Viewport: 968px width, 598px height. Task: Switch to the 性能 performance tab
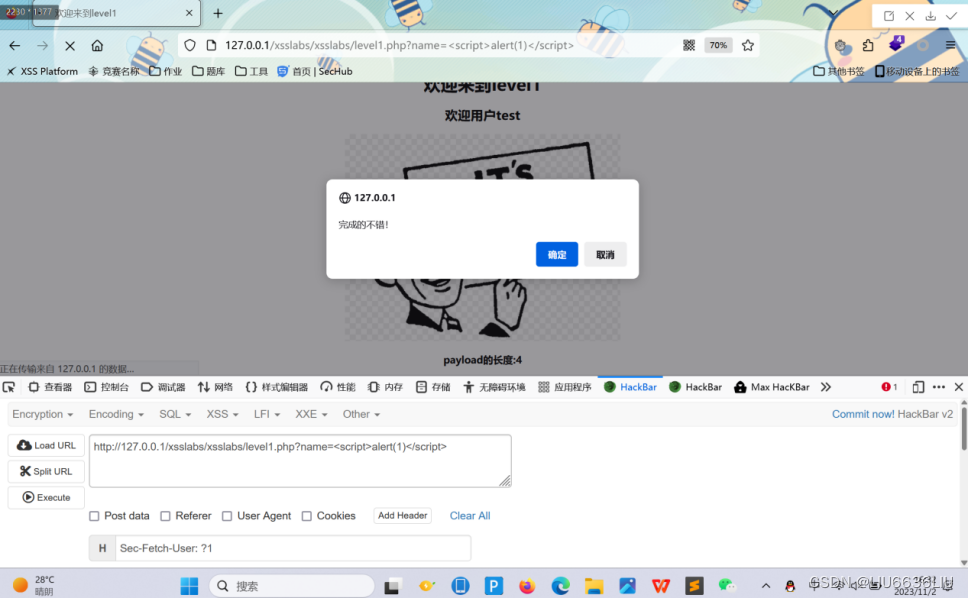tap(338, 387)
